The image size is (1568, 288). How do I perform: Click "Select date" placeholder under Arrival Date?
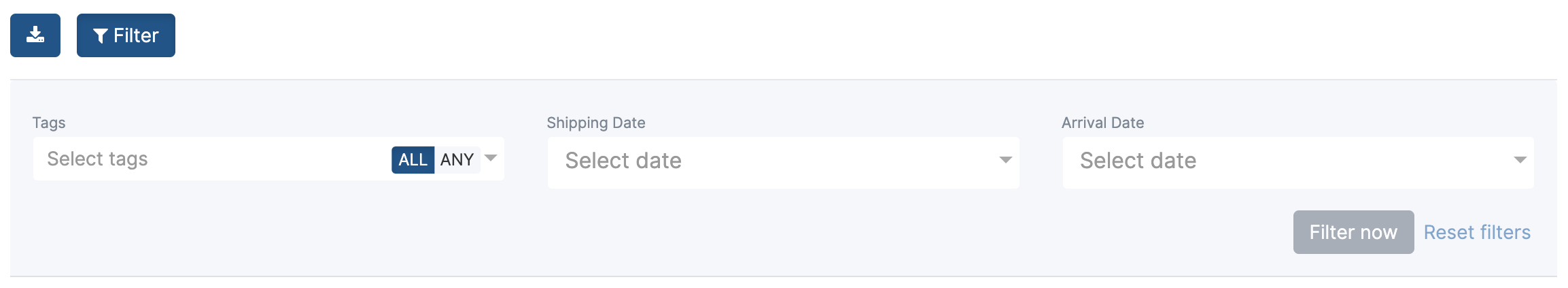[1138, 161]
